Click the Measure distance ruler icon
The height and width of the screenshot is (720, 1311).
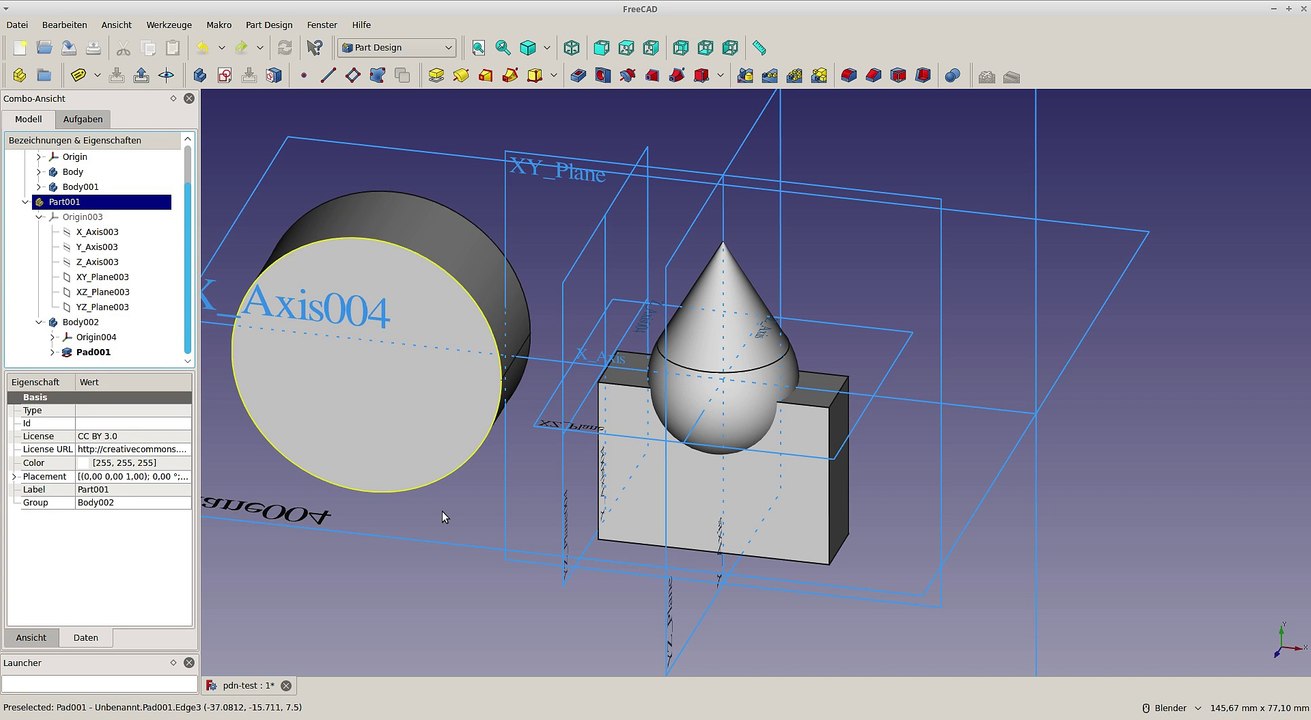coord(759,47)
